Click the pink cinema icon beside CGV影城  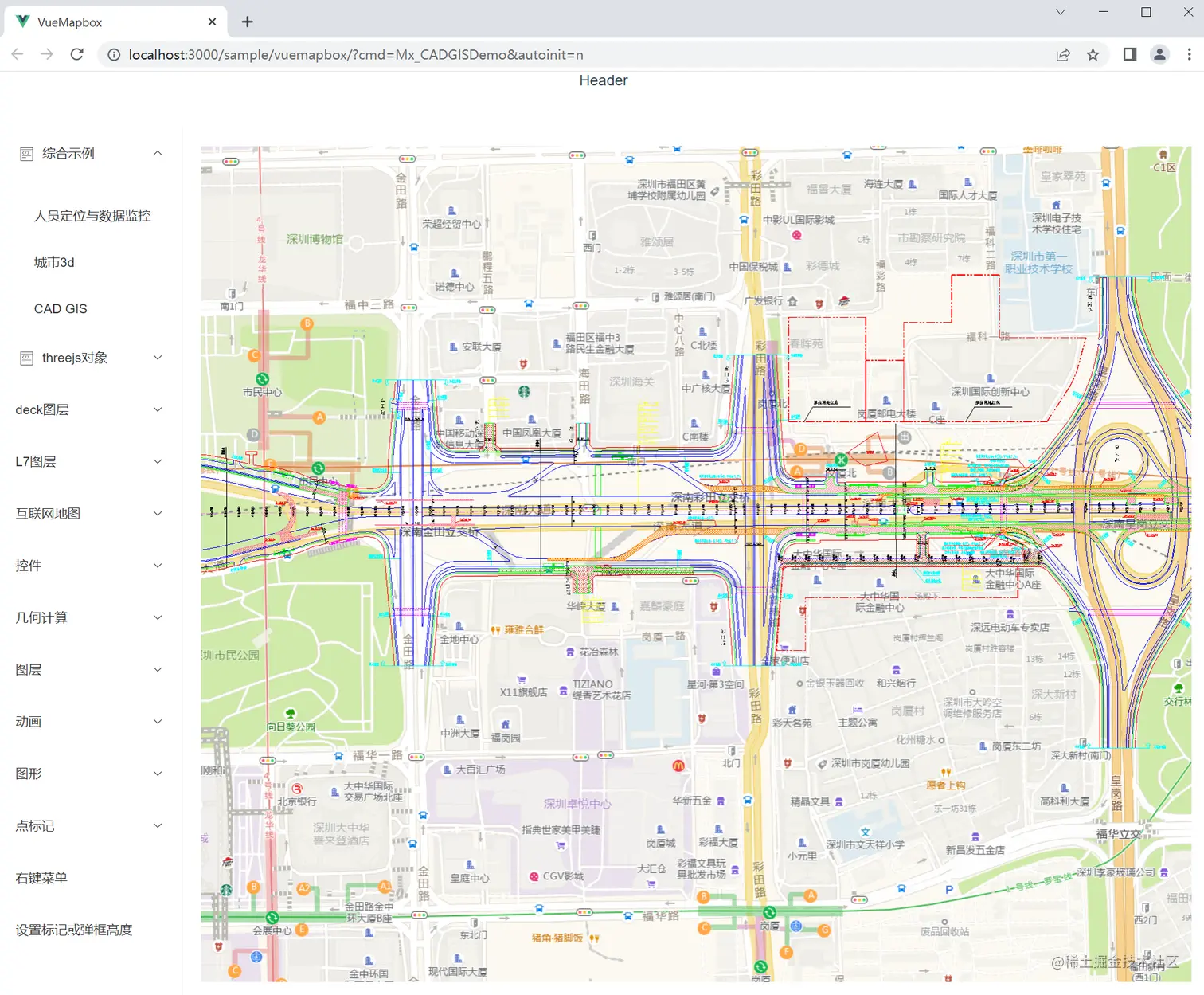point(534,876)
